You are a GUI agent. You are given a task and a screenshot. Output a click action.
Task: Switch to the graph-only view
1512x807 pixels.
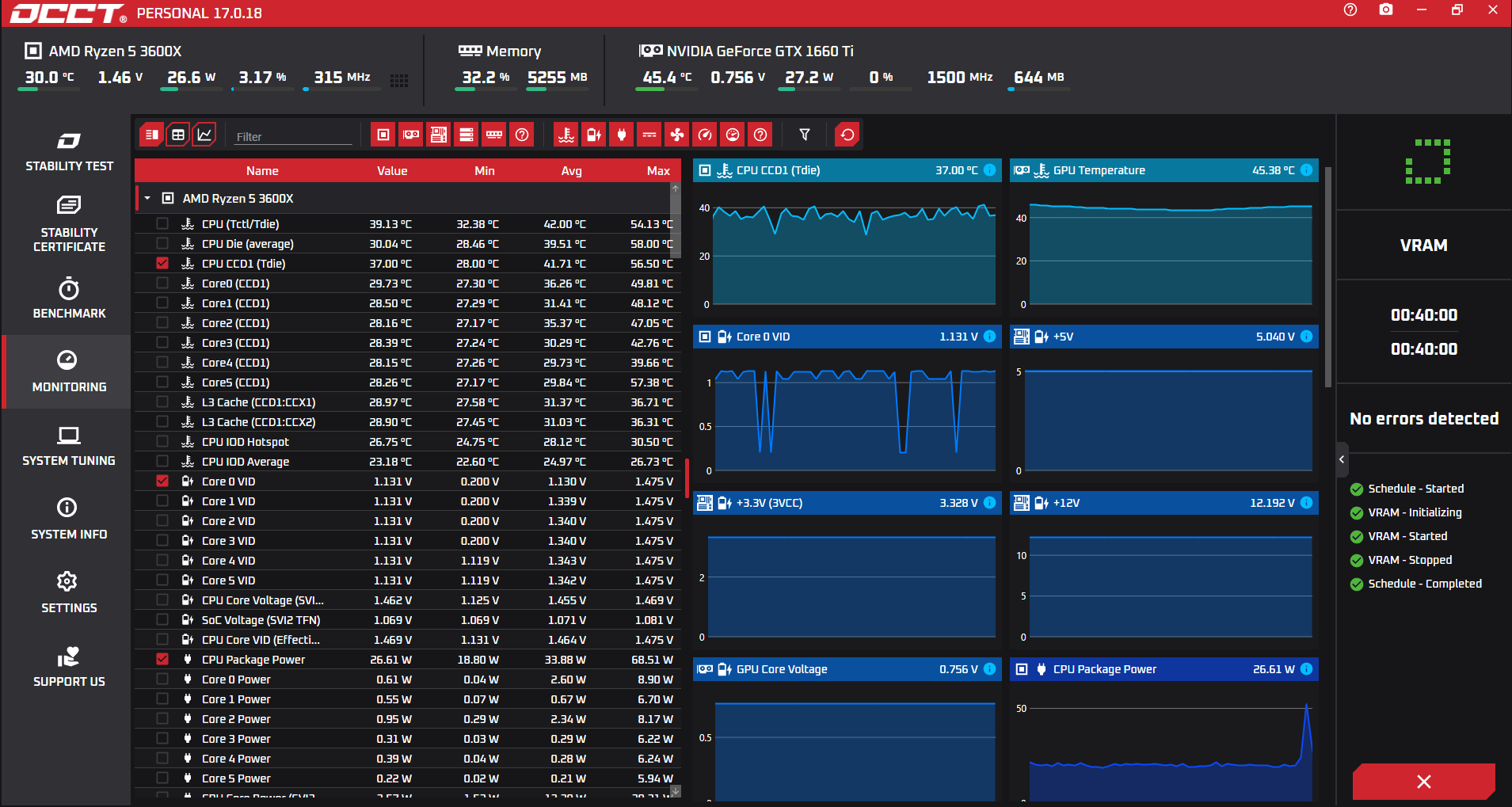[x=204, y=135]
